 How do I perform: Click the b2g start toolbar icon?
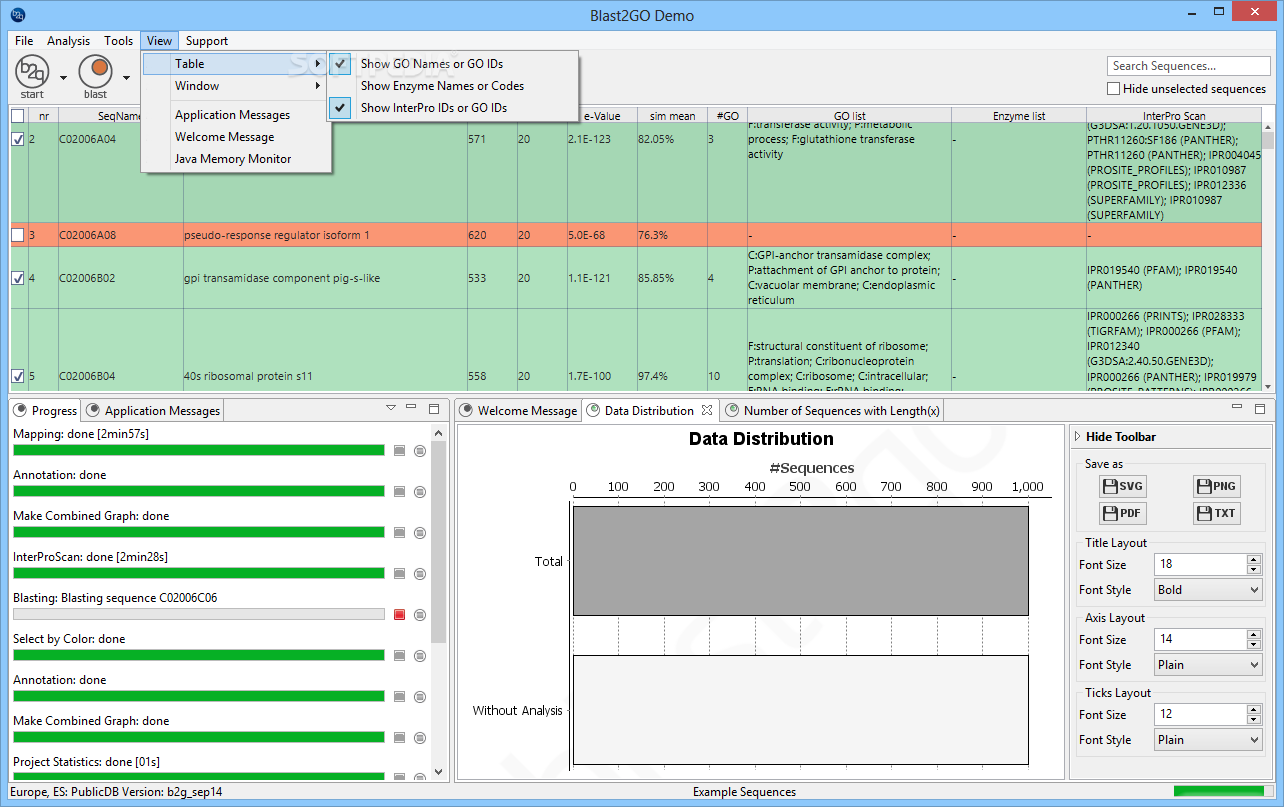[x=32, y=72]
